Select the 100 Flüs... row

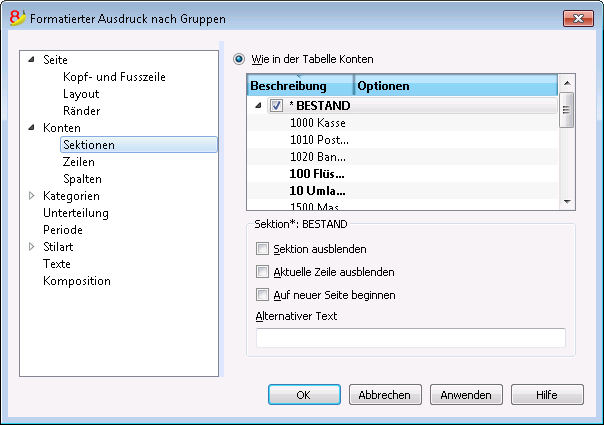[x=403, y=173]
